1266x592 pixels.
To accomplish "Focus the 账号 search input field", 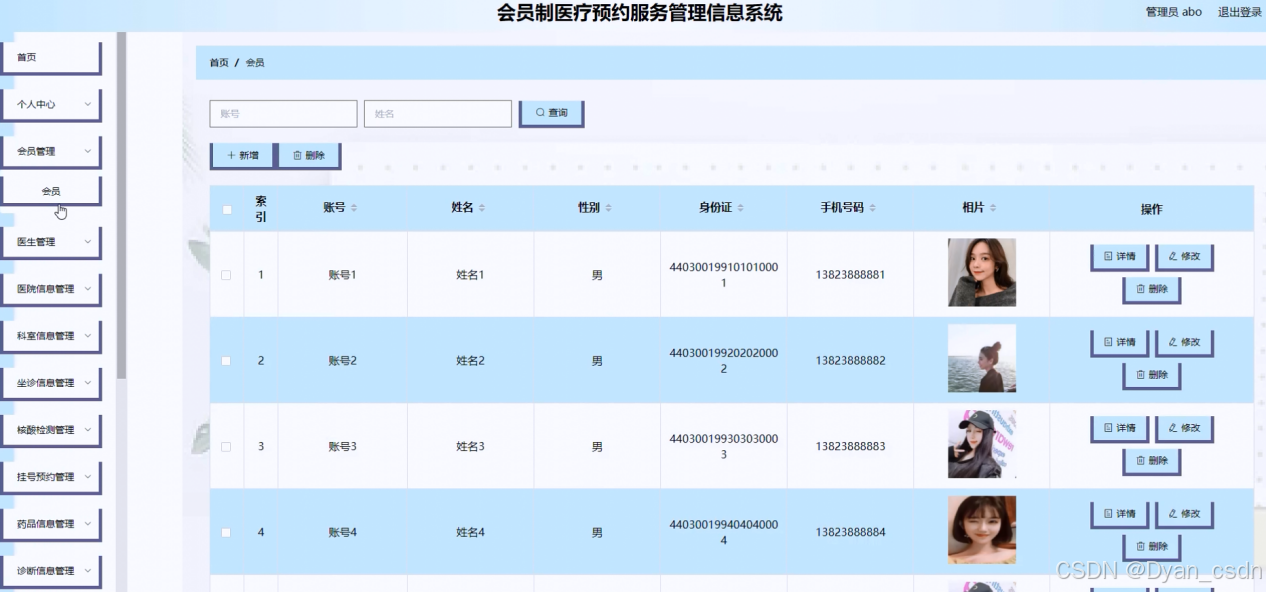I will 283,114.
